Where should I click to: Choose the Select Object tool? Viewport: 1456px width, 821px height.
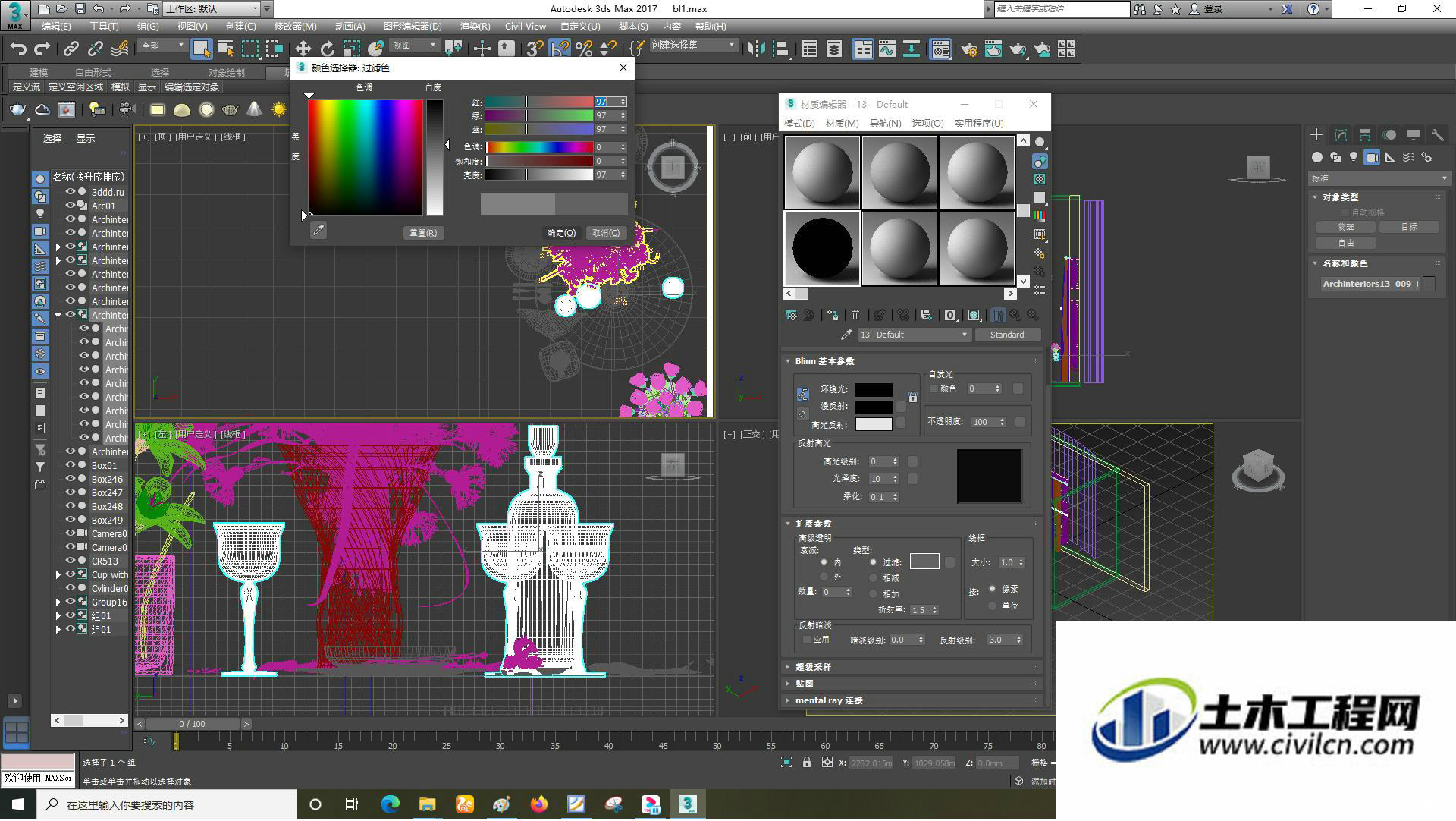201,49
